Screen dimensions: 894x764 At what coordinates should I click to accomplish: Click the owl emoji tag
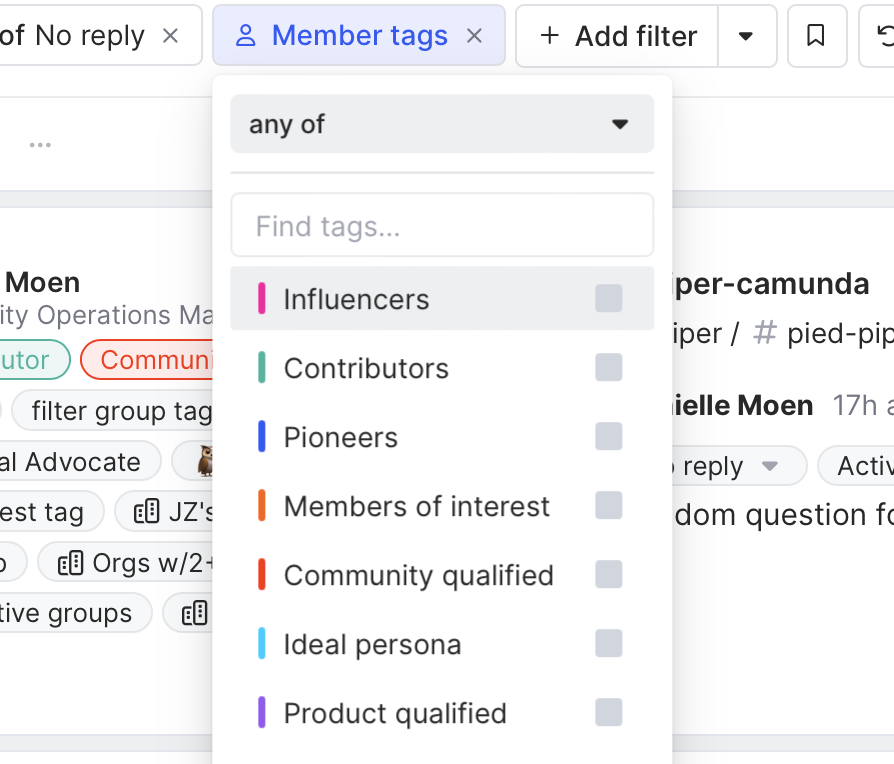tap(206, 462)
